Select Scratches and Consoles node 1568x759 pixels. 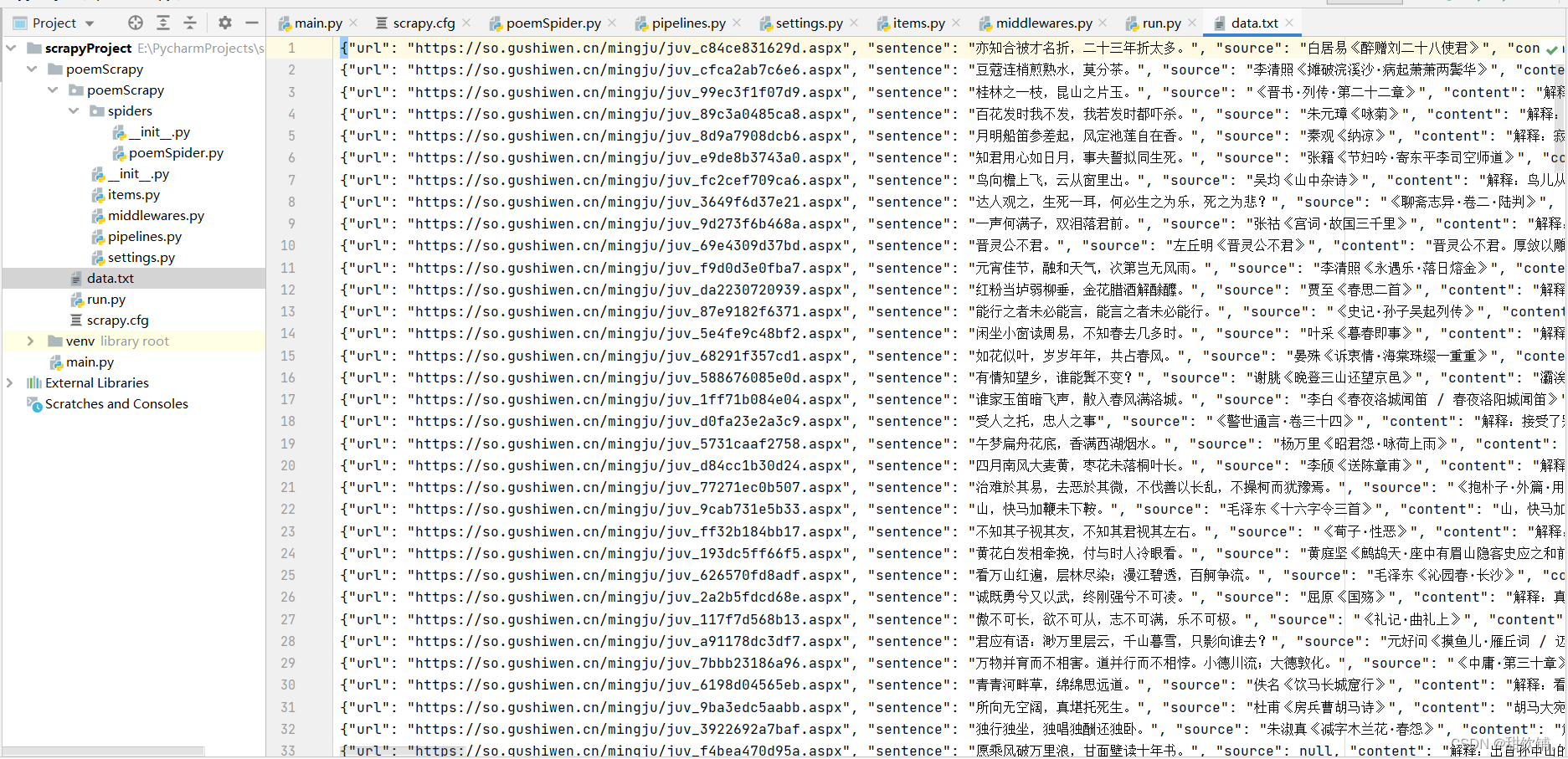(x=116, y=403)
